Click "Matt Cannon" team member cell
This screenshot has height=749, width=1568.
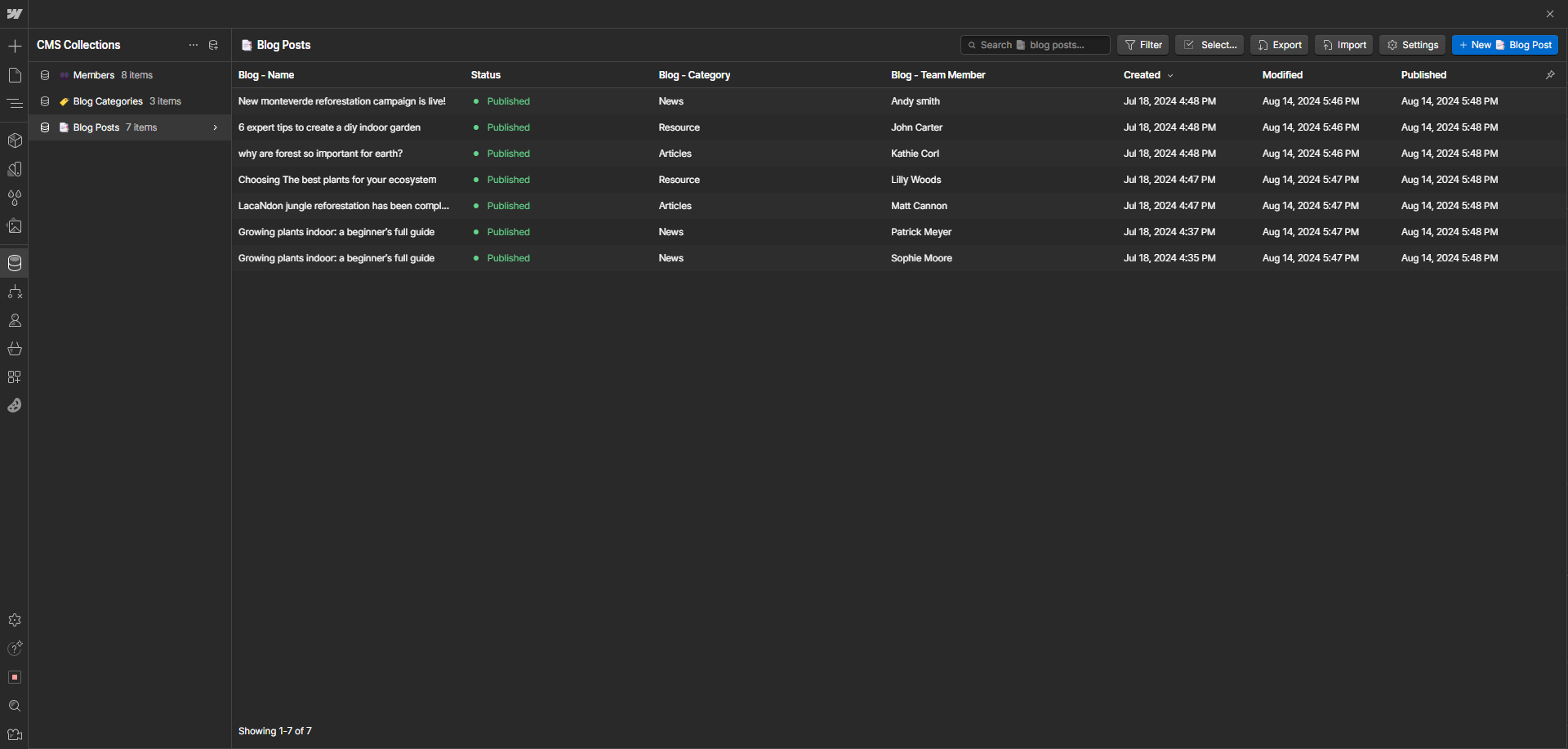click(x=920, y=206)
